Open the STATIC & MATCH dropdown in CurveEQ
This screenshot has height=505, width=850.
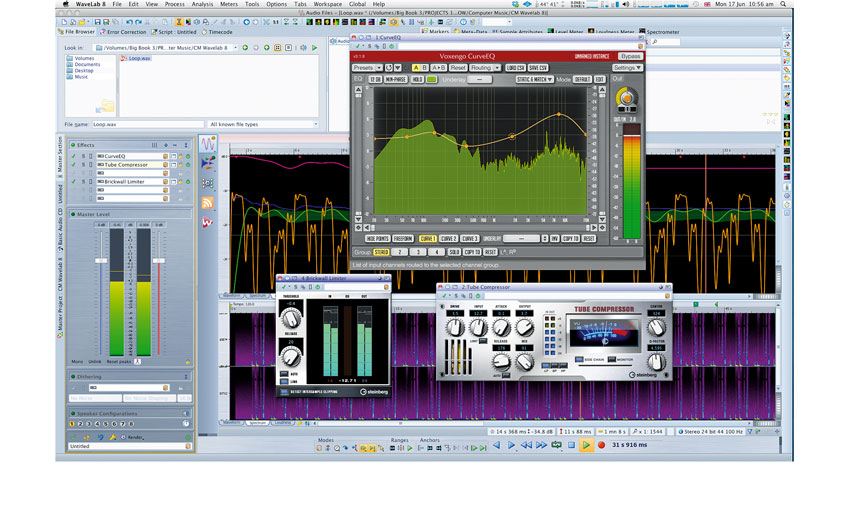[x=534, y=80]
